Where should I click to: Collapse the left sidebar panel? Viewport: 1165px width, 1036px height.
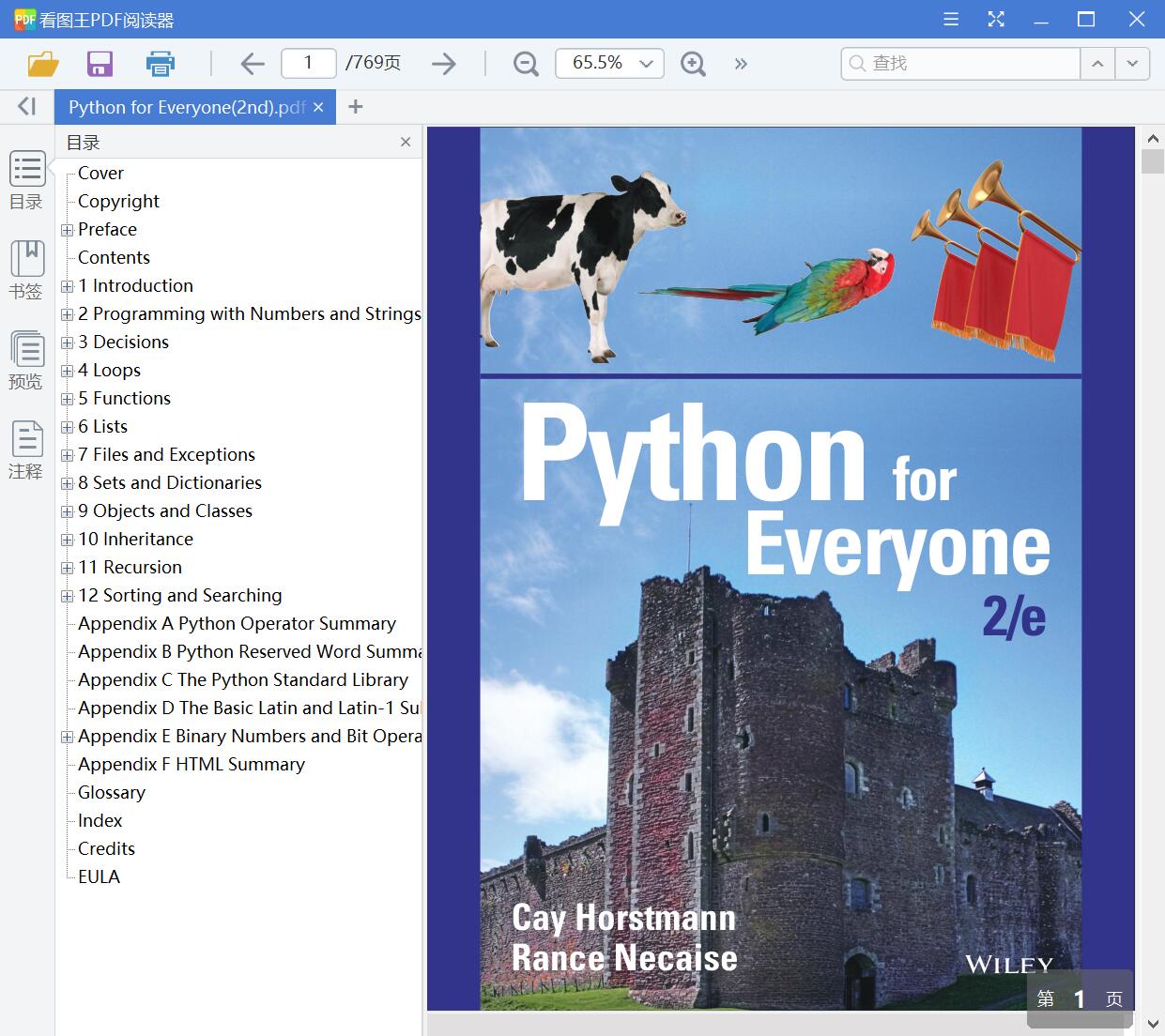click(27, 107)
